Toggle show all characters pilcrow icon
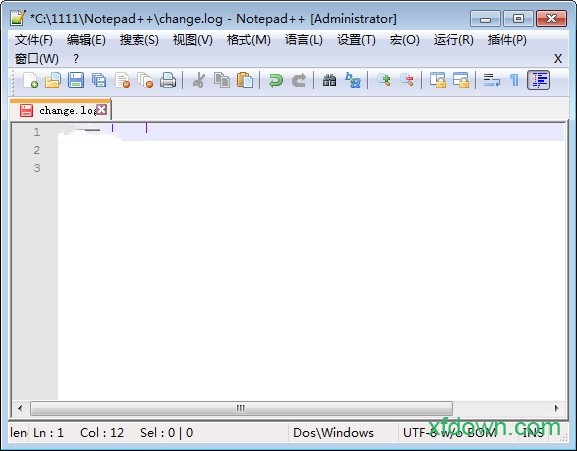Screen dimensions: 577x451 click(514, 80)
